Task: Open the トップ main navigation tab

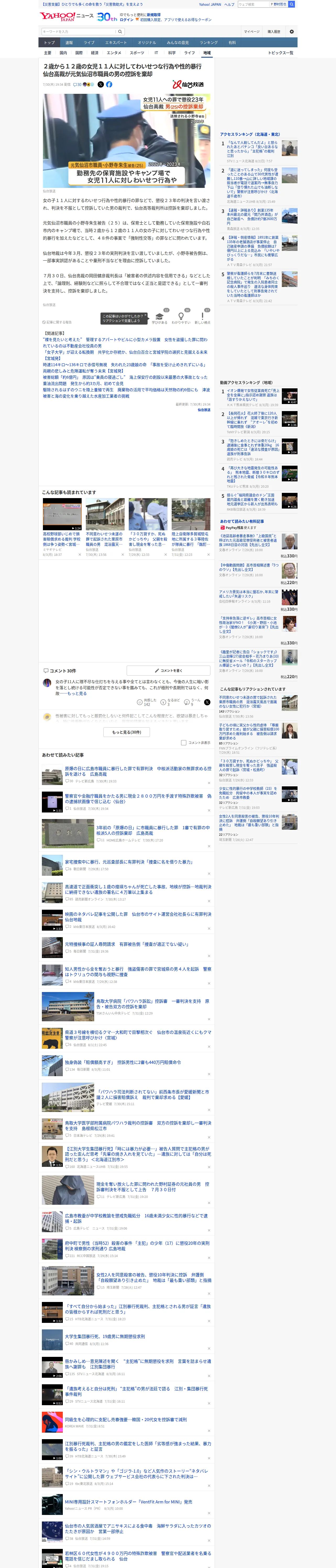Action: coord(49,43)
